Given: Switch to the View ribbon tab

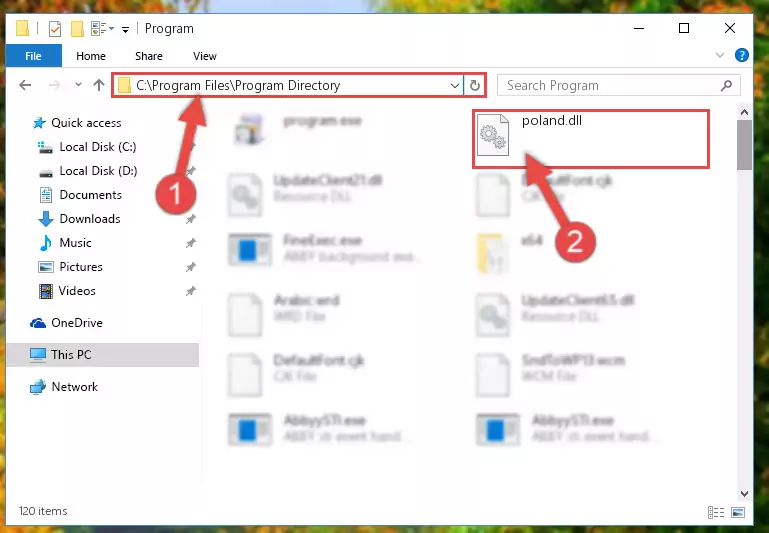Looking at the screenshot, I should (x=205, y=56).
